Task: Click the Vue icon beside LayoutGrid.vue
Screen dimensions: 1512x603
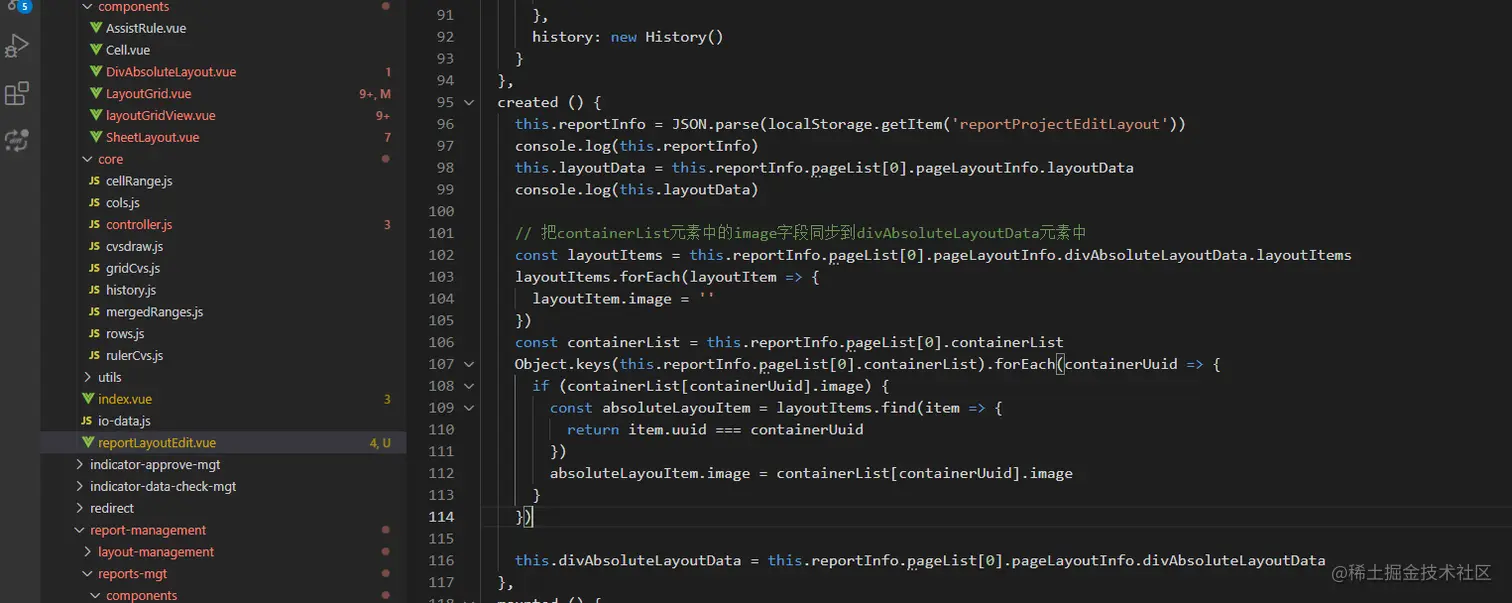Action: (x=96, y=94)
